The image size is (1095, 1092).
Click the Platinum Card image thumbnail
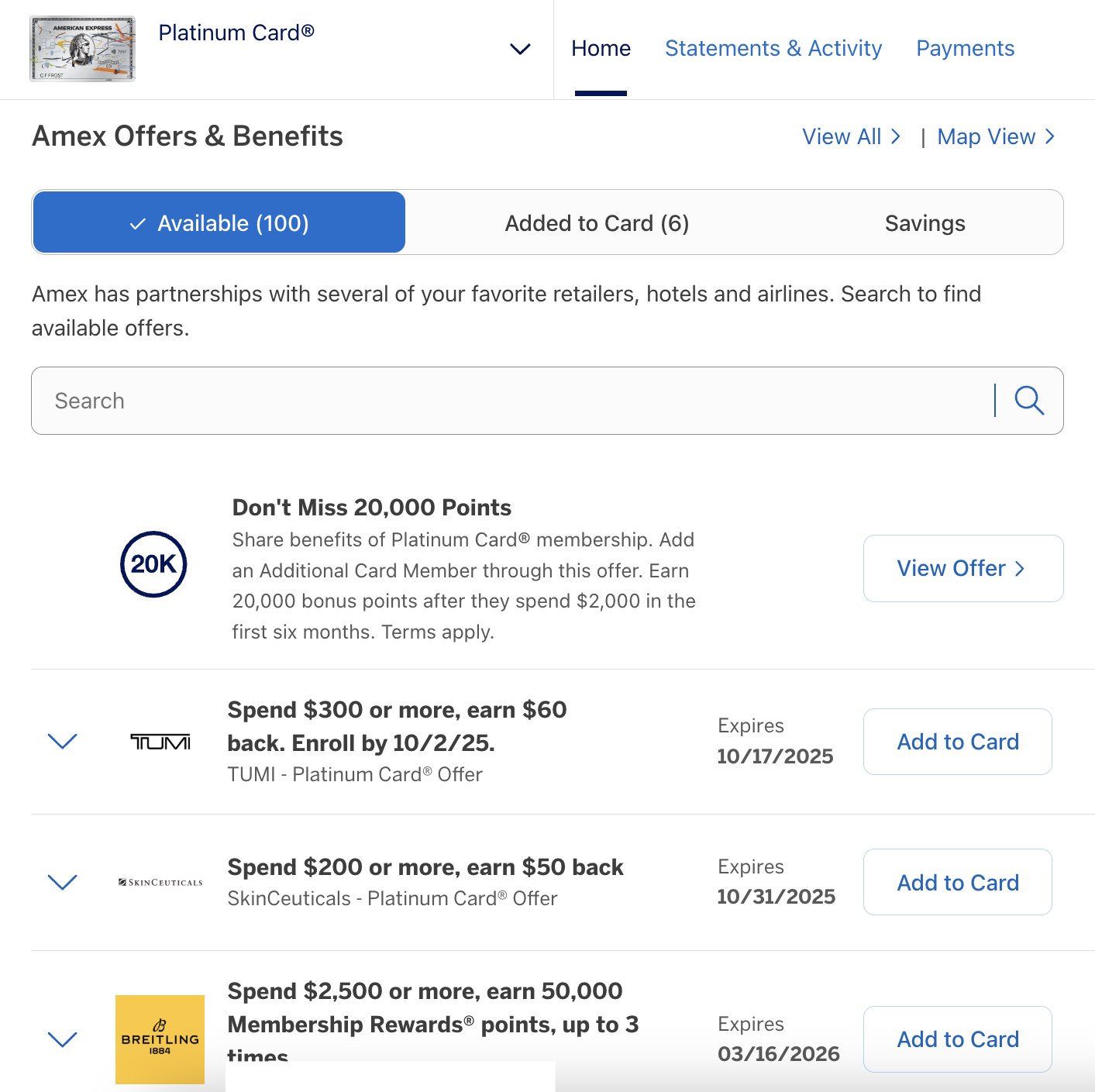point(82,49)
